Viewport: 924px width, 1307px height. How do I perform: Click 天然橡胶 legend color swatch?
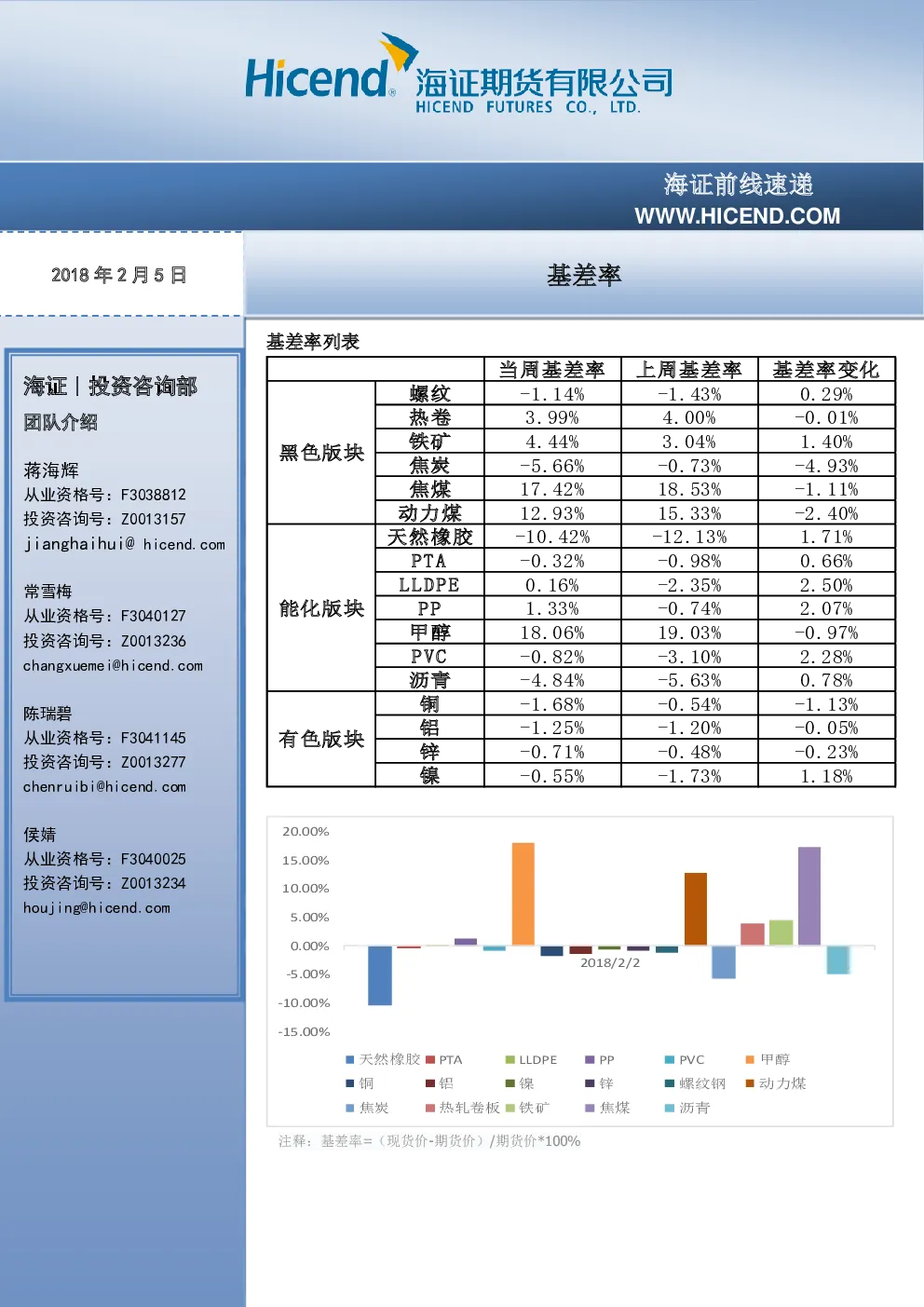(x=350, y=1059)
